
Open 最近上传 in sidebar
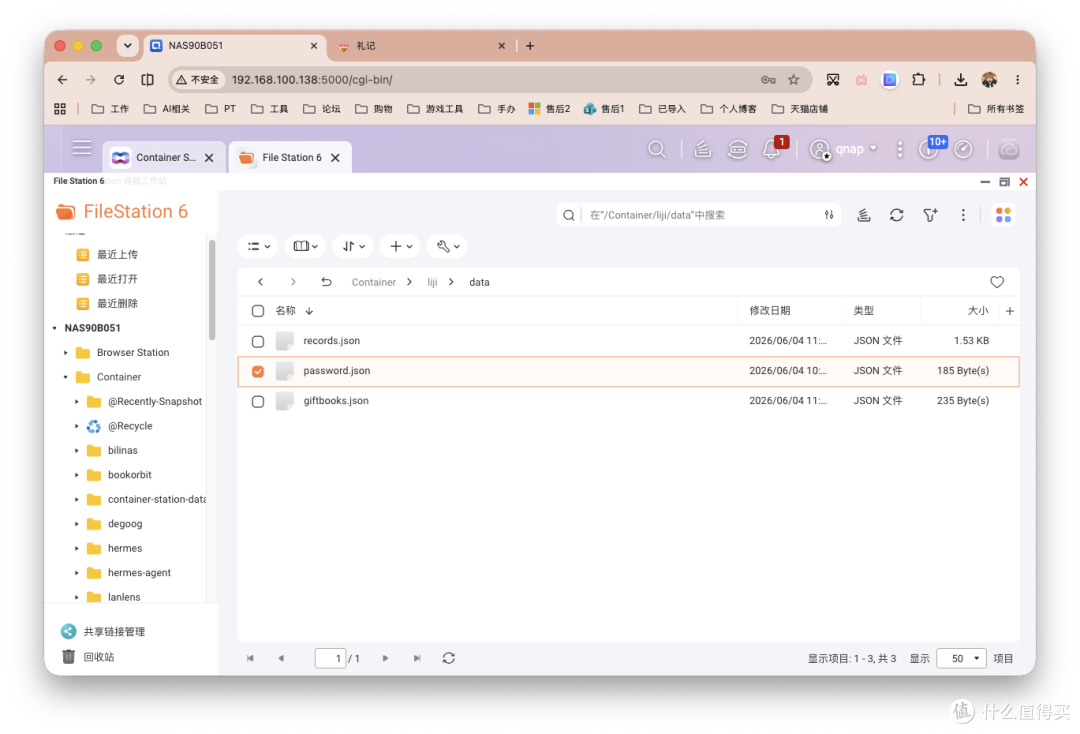117,255
